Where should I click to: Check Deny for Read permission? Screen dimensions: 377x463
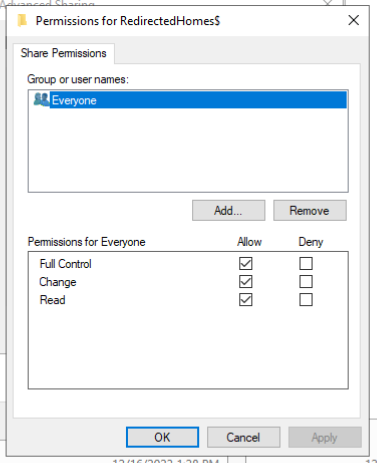[x=306, y=300]
